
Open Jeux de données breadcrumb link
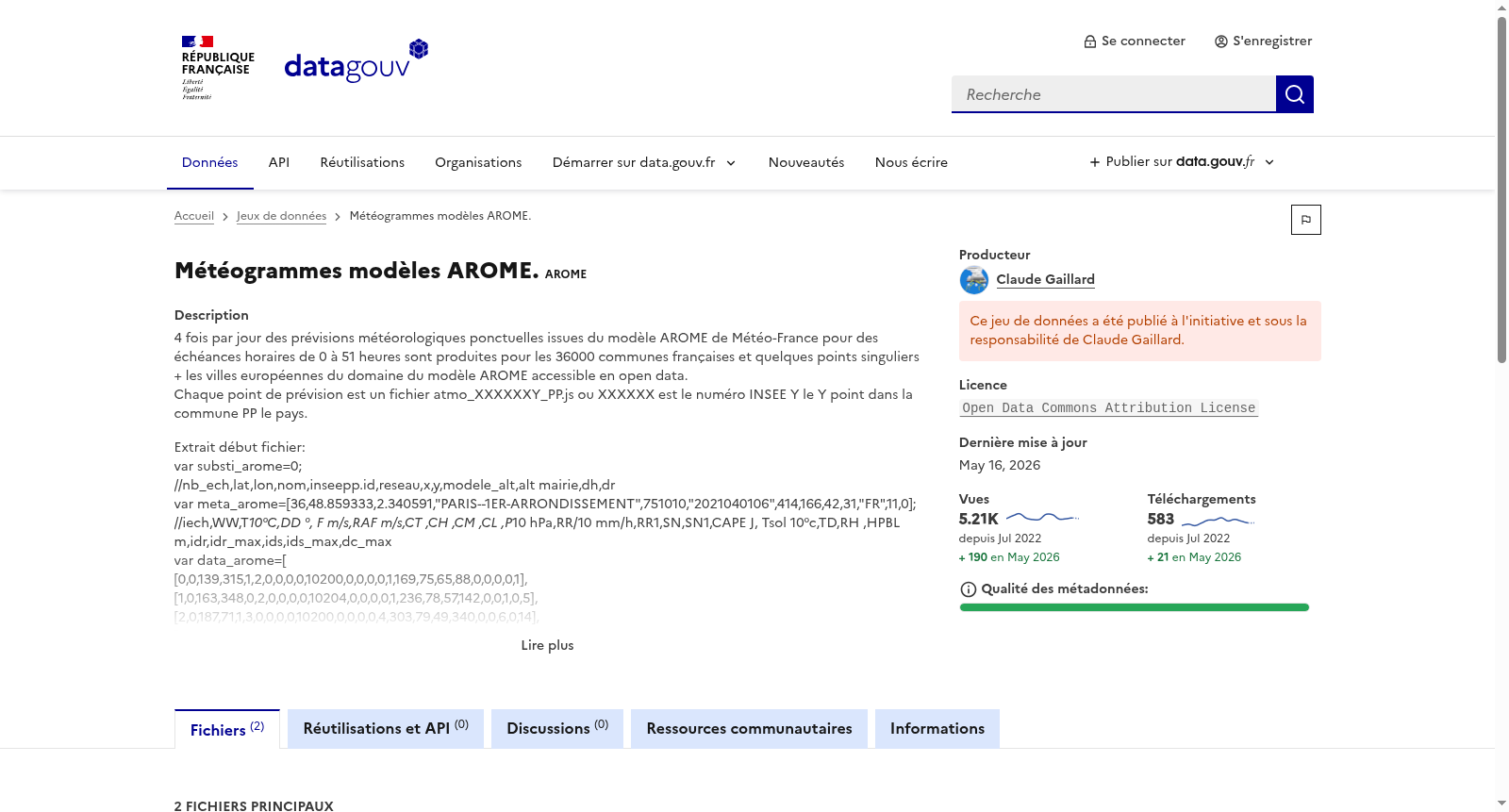pyautogui.click(x=281, y=216)
